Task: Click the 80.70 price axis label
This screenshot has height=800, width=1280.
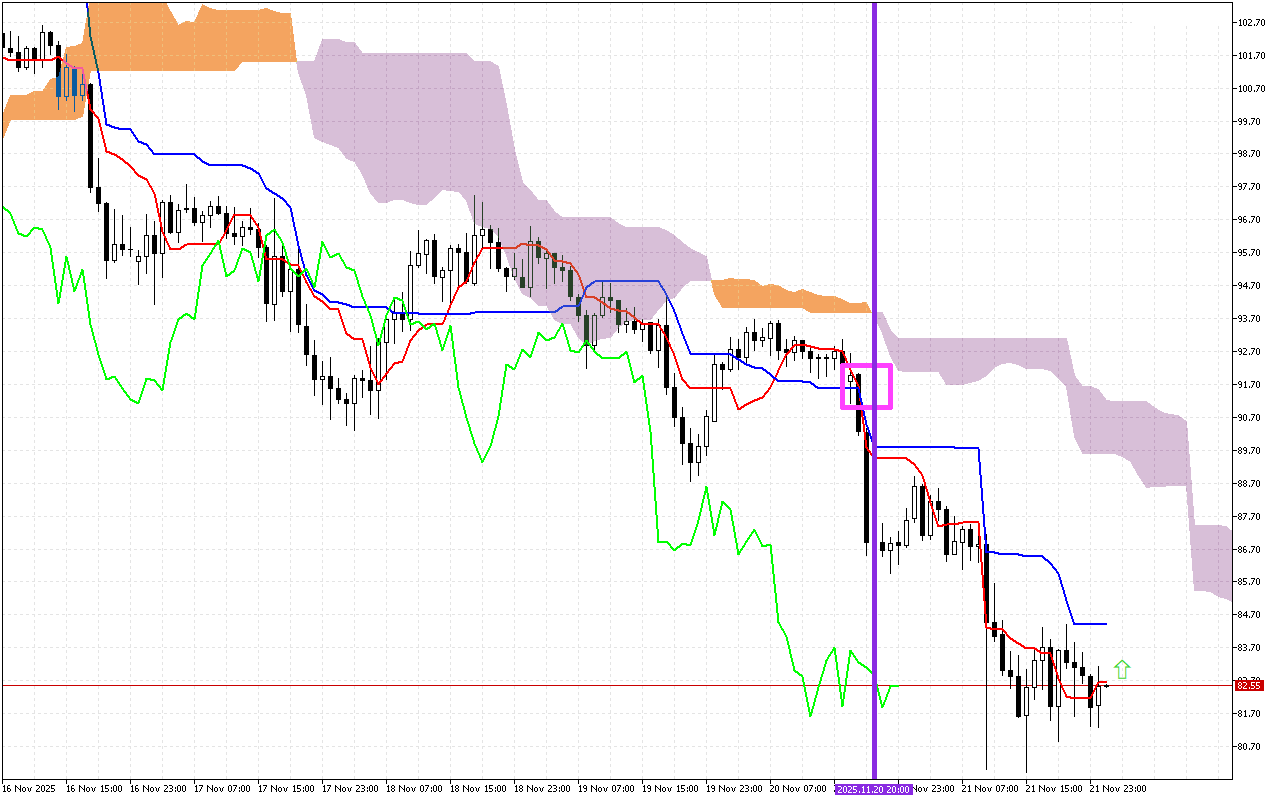Action: pos(1251,747)
